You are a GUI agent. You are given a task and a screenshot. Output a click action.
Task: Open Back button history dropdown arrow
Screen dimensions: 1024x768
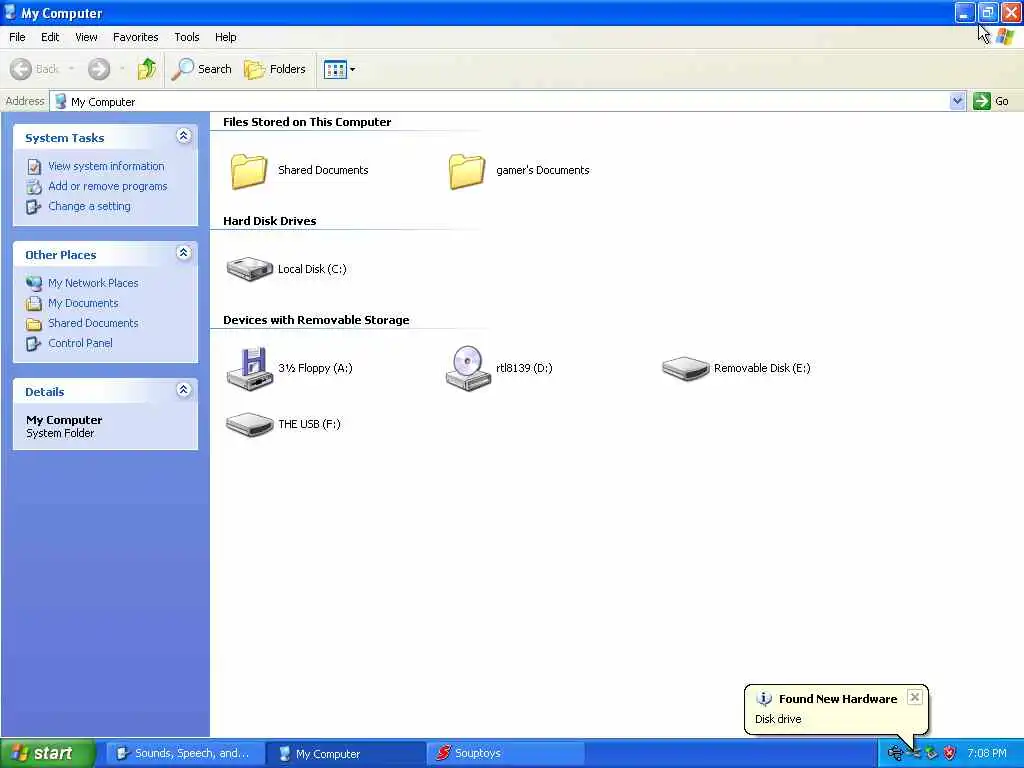tap(71, 69)
